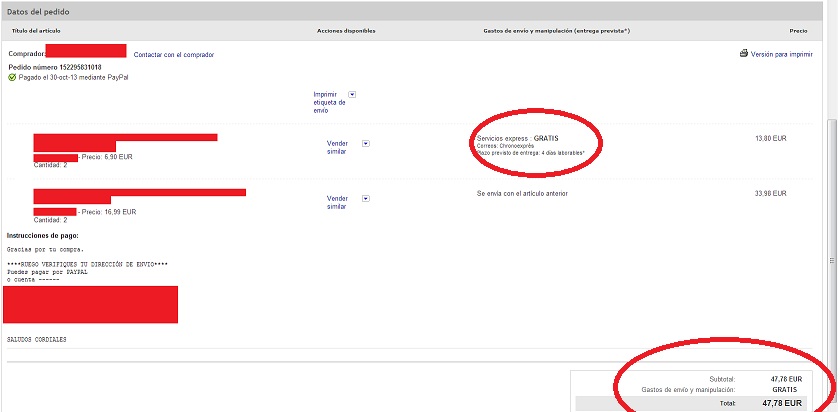Expand Vender similar dropdown for 33,98 EUR row
This screenshot has height=412, width=840.
pyautogui.click(x=365, y=198)
